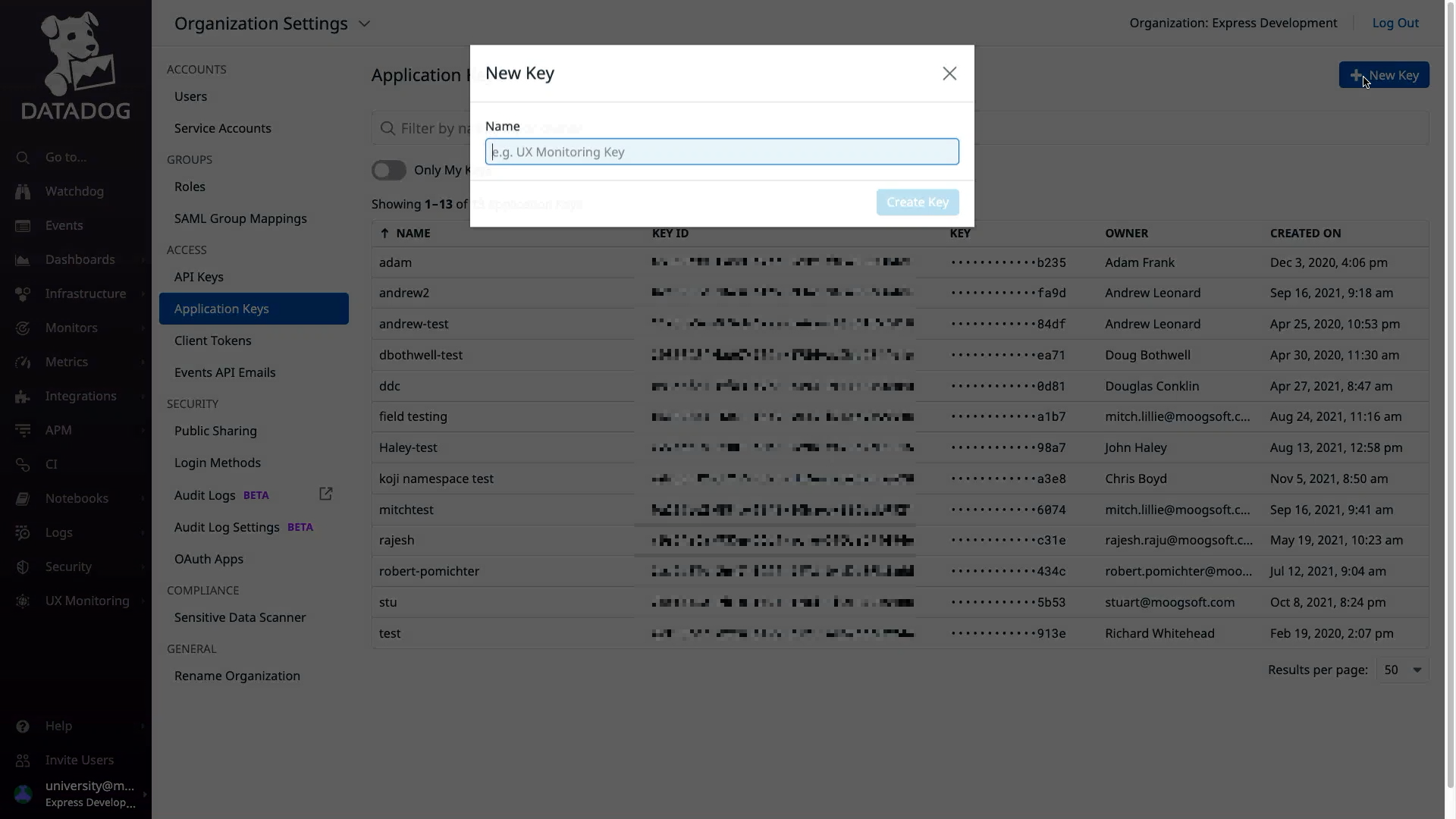The image size is (1456, 819).
Task: Click the Dashboards chart icon
Action: pos(23,260)
